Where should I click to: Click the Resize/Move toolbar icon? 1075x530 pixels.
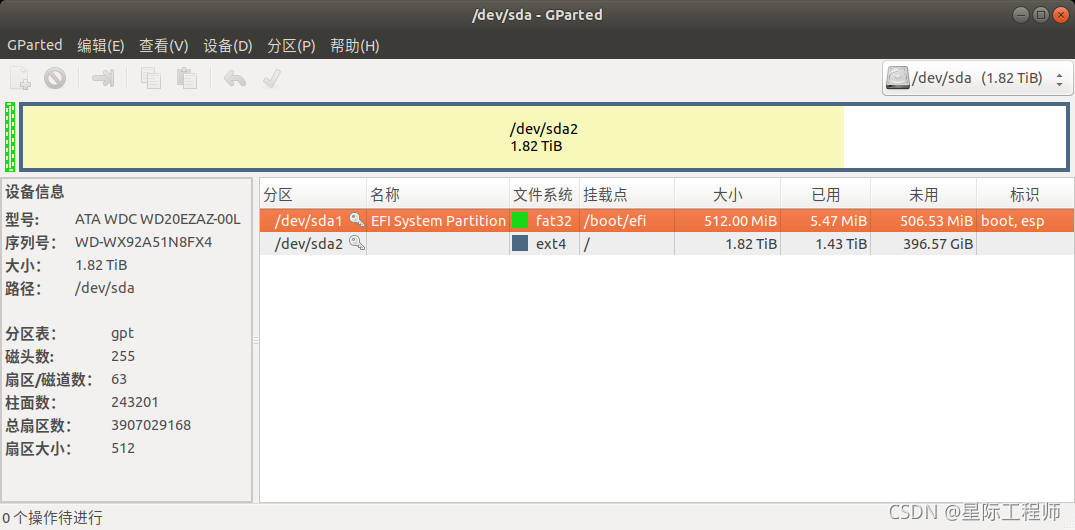pos(102,78)
